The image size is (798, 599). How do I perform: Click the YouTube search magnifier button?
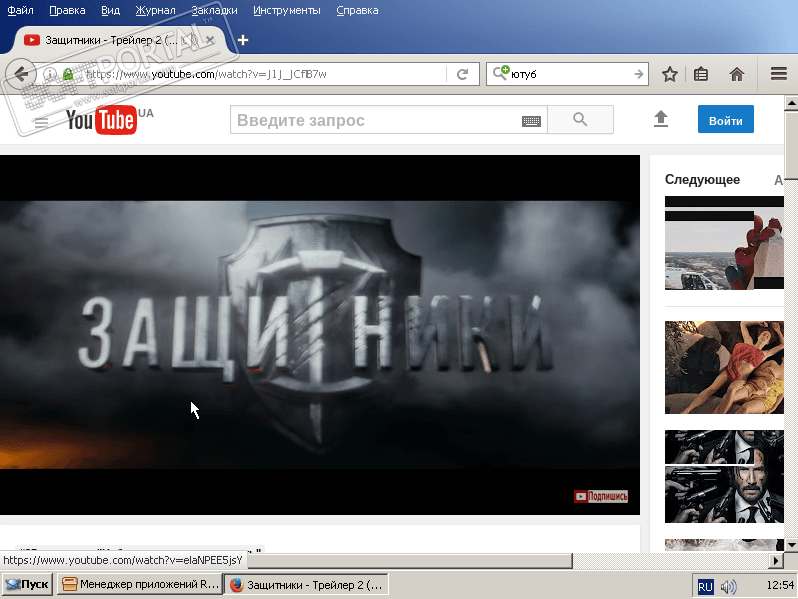pyautogui.click(x=580, y=120)
